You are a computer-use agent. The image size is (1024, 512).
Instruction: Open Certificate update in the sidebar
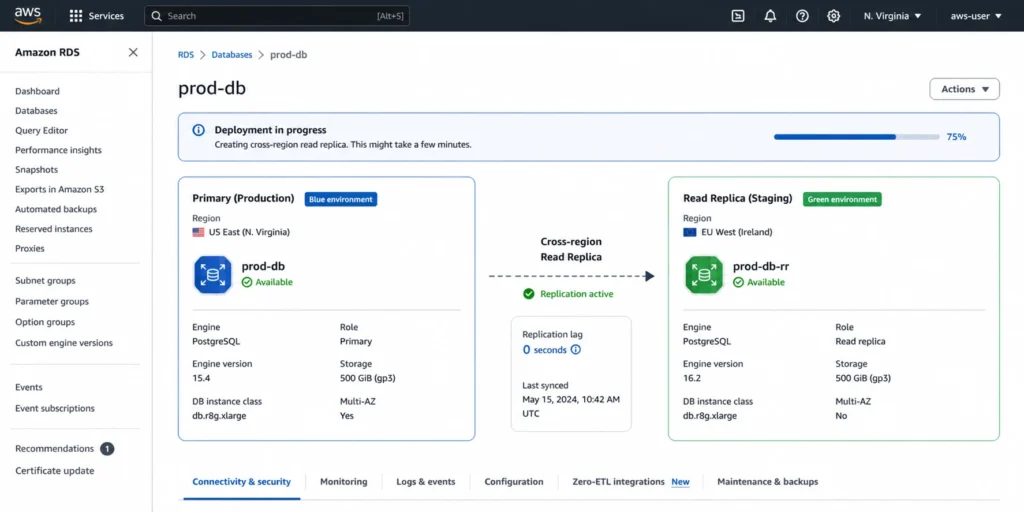click(55, 471)
